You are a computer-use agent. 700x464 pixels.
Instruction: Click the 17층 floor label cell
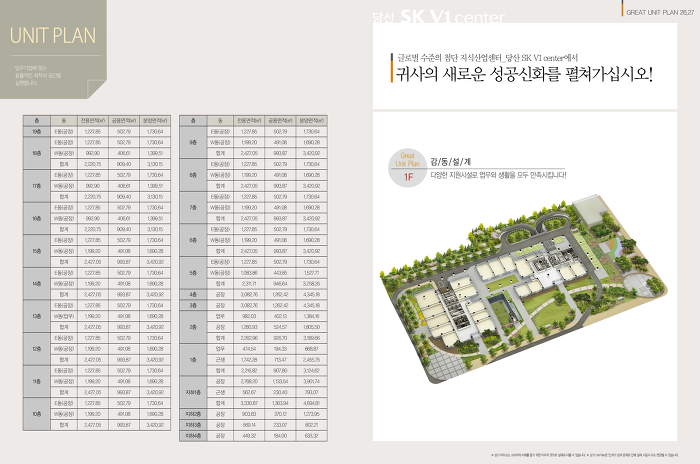pyautogui.click(x=37, y=186)
